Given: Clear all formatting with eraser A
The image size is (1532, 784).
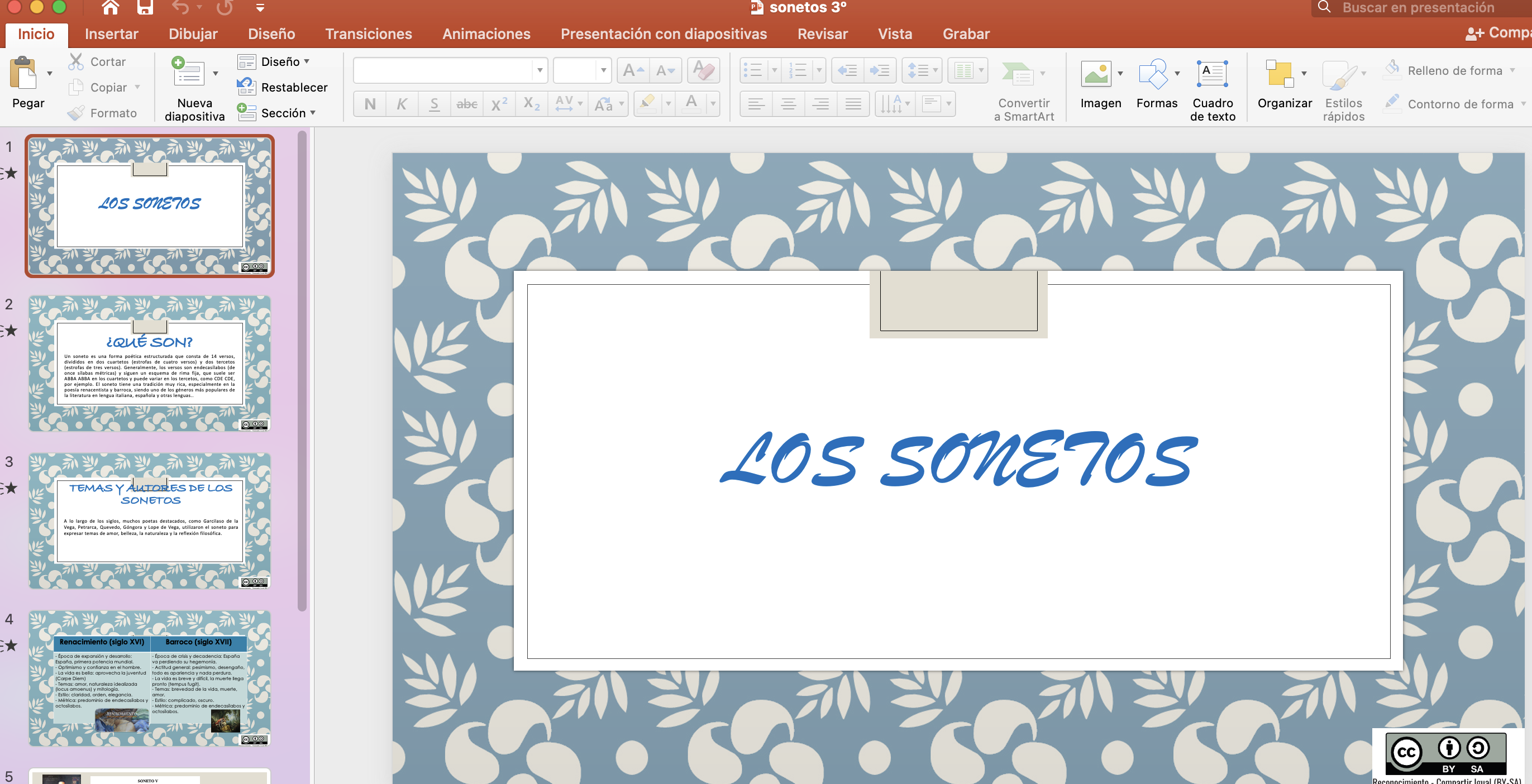Looking at the screenshot, I should [x=704, y=71].
